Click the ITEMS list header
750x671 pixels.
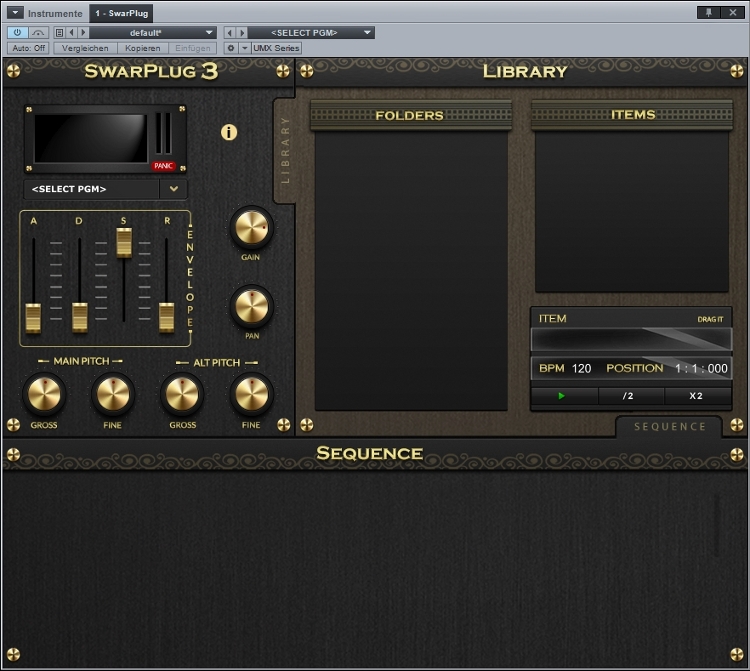[x=632, y=114]
